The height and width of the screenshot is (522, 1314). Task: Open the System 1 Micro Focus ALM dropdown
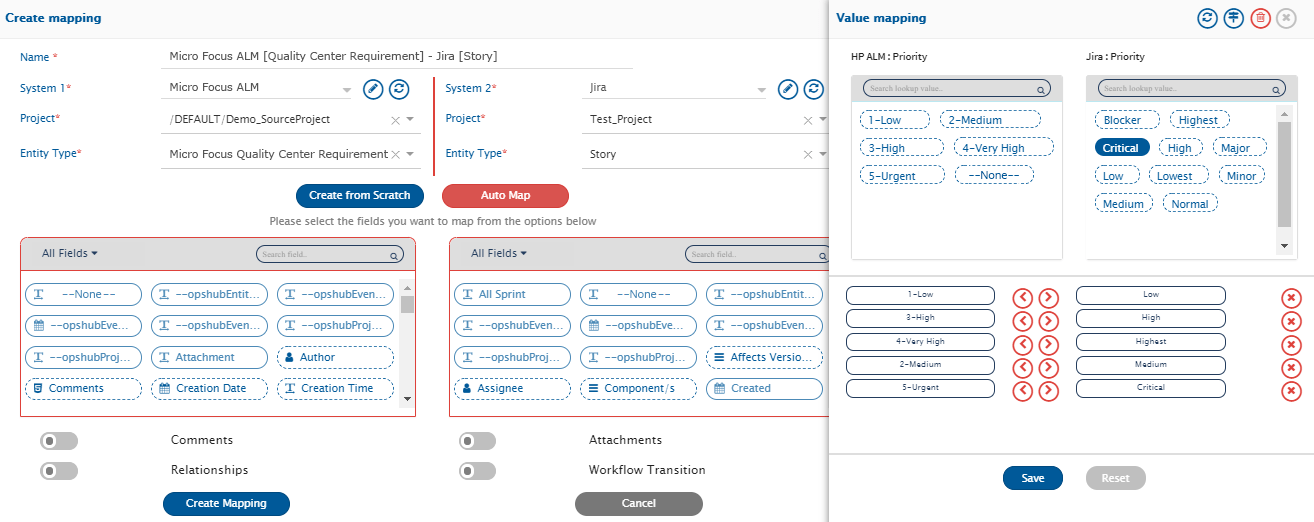pyautogui.click(x=347, y=90)
